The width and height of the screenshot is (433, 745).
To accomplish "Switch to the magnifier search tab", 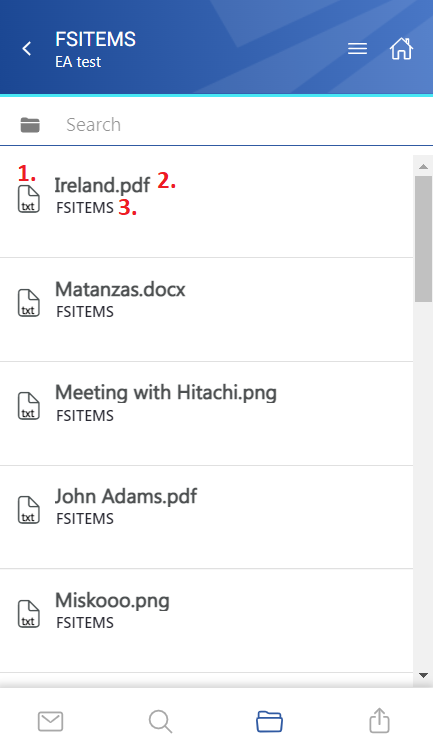I will click(160, 721).
